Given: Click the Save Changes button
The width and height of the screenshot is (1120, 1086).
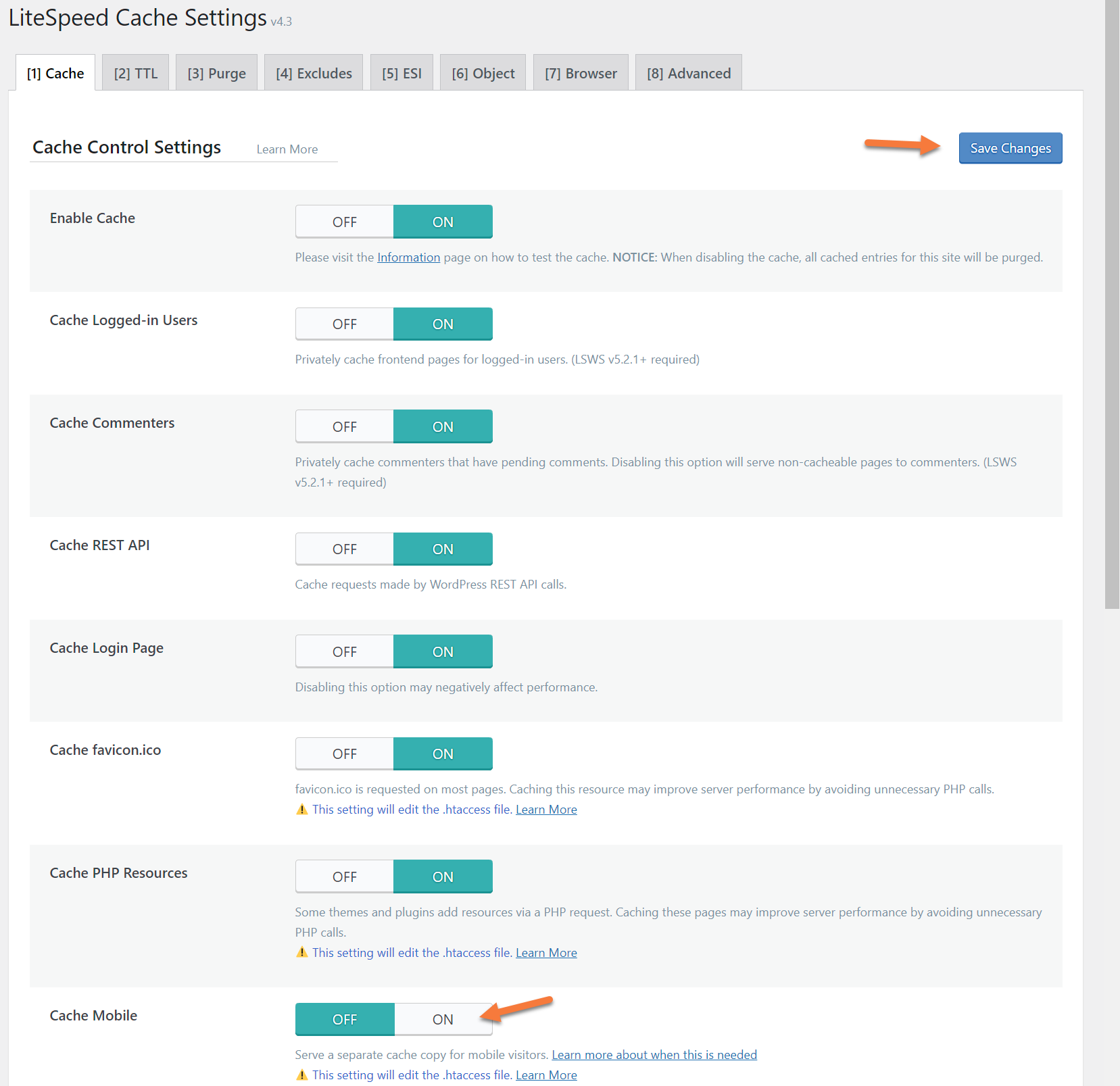Looking at the screenshot, I should pos(1011,149).
